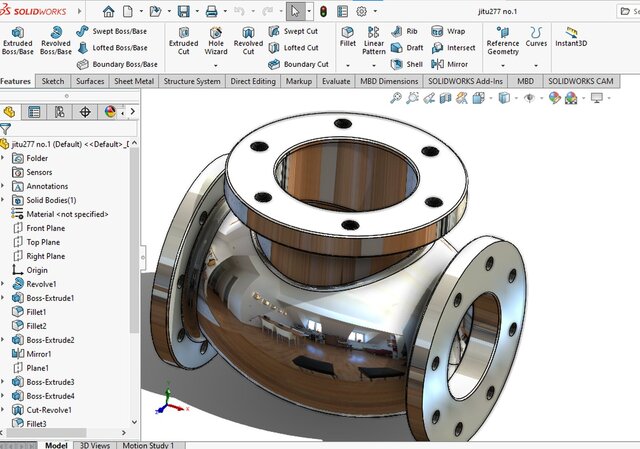Viewport: 640px width, 449px height.
Task: Open the DisplayManager color wheel tab
Action: 110,111
